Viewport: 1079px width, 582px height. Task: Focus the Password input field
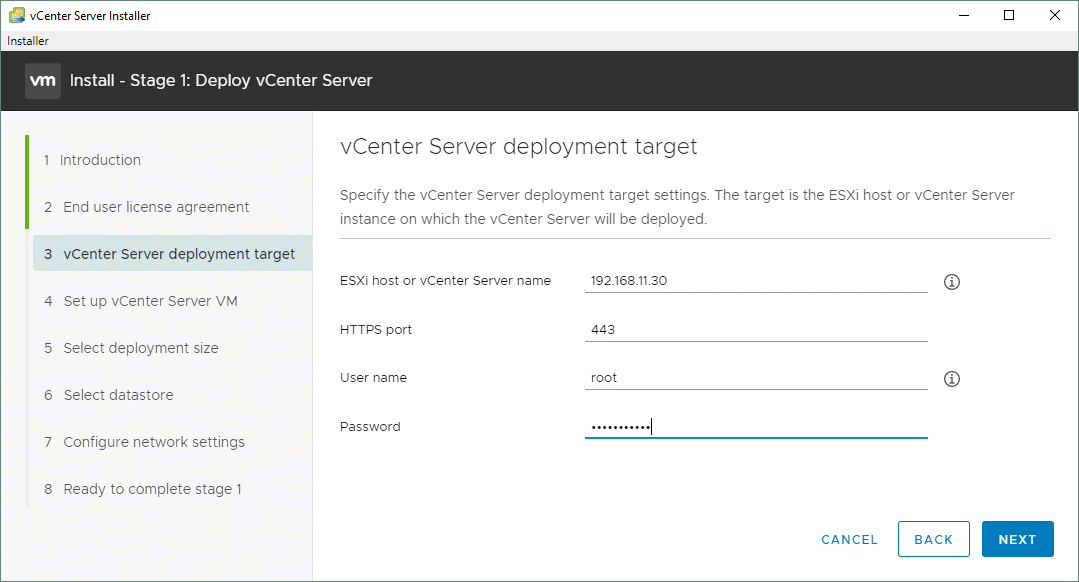[x=755, y=427]
